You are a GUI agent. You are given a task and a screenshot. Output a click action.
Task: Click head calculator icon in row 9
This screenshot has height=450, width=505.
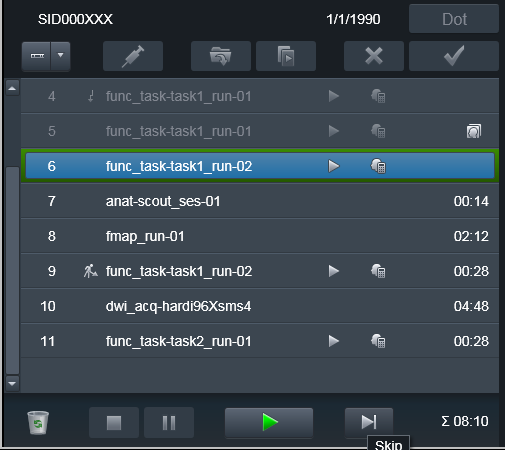pos(378,271)
